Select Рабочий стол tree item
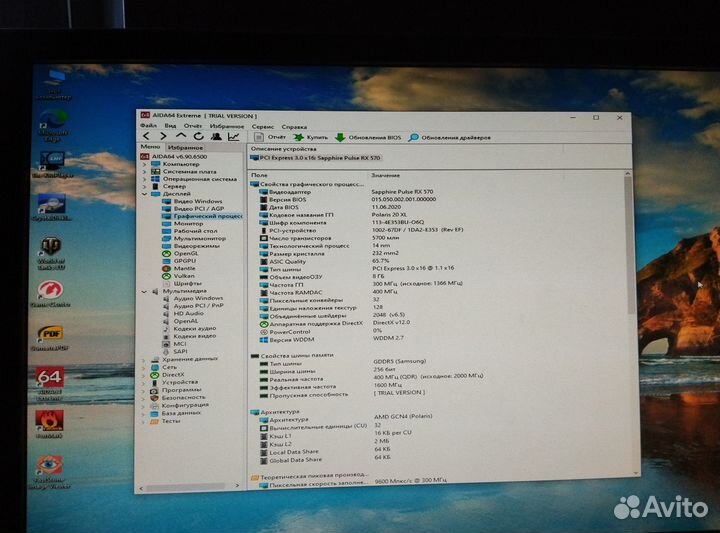Viewport: 720px width, 533px height. (x=190, y=231)
